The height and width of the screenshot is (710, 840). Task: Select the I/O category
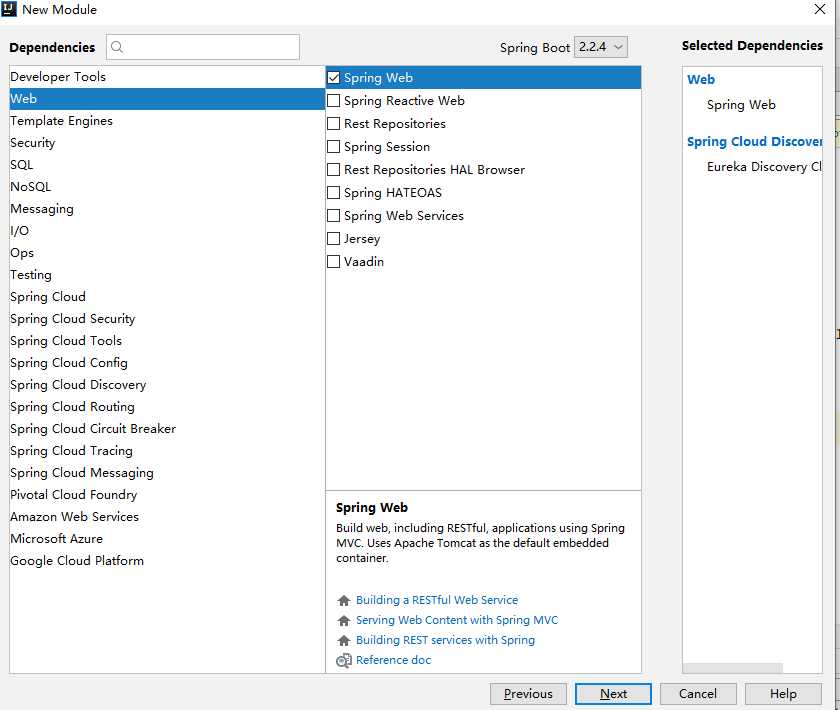coord(167,230)
